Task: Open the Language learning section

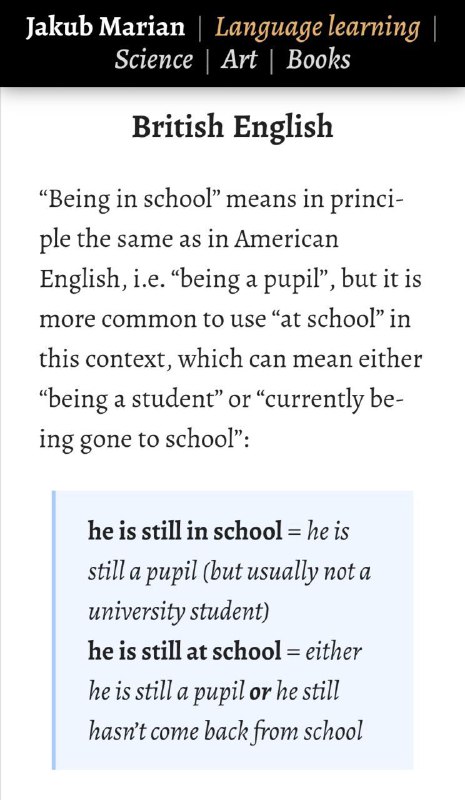Action: [x=317, y=29]
